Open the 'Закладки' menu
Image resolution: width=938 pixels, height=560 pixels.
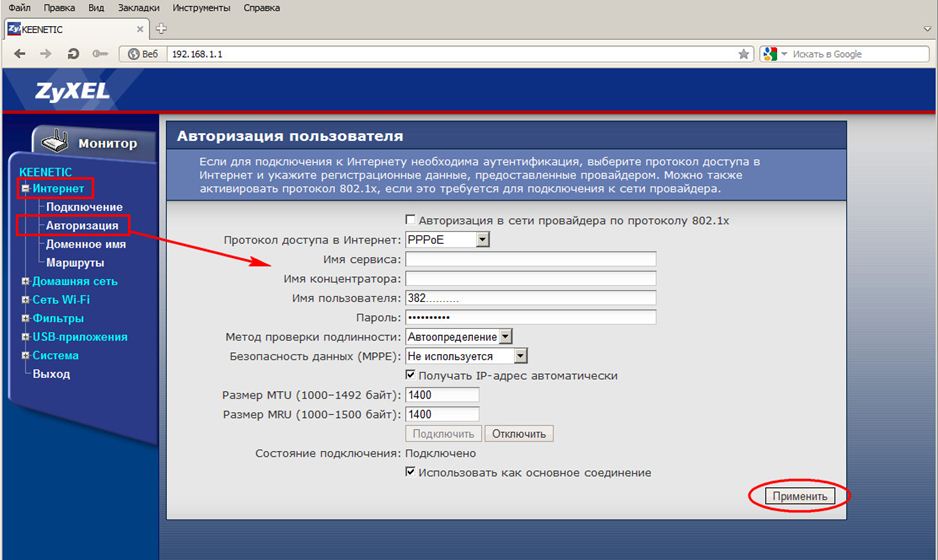[x=138, y=8]
